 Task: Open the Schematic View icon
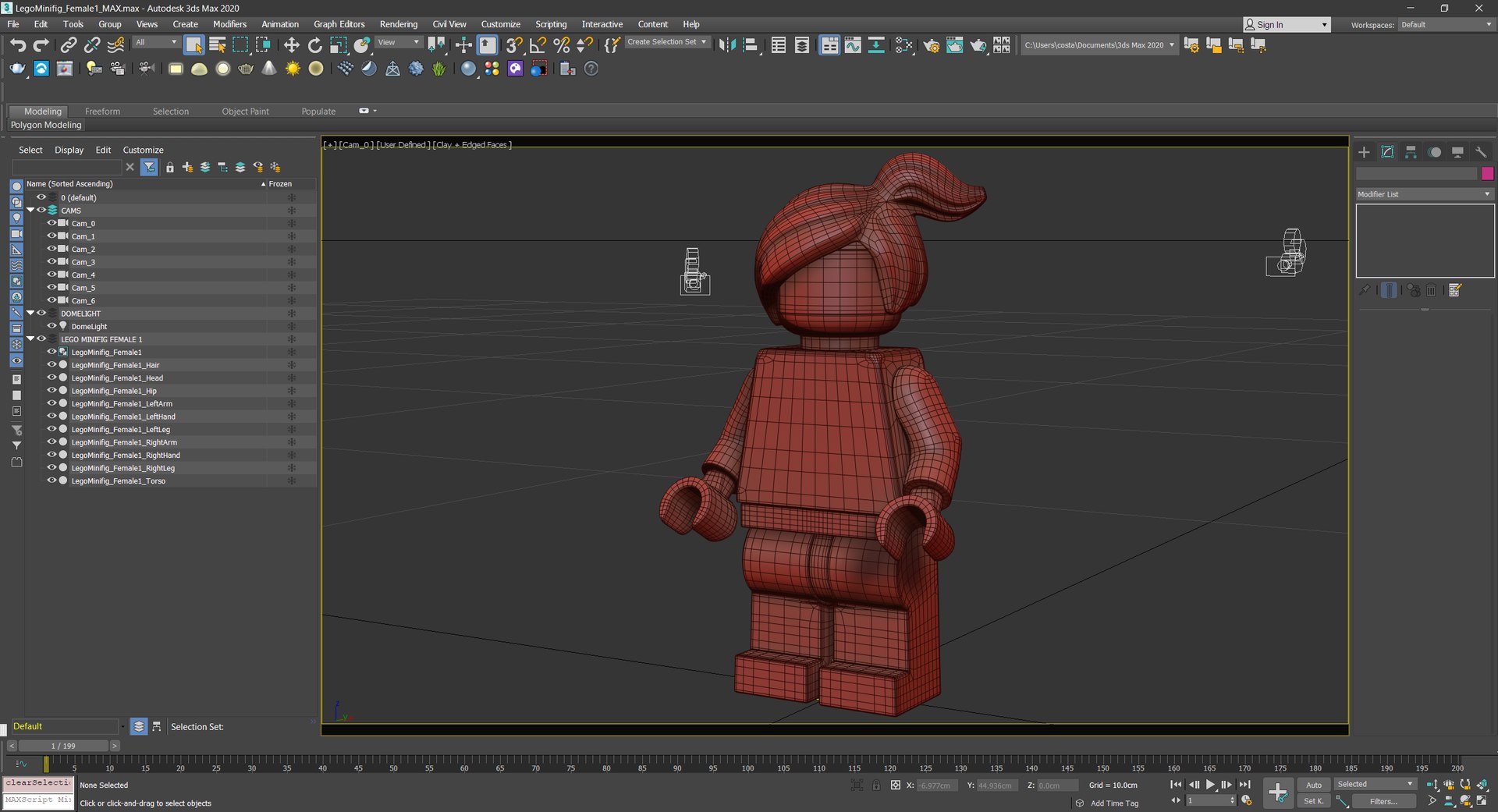pyautogui.click(x=876, y=45)
